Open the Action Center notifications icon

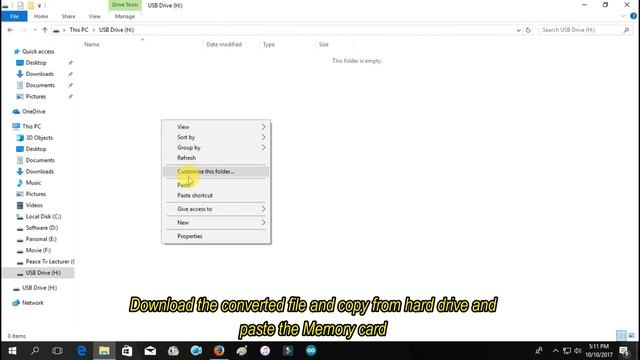[624, 351]
